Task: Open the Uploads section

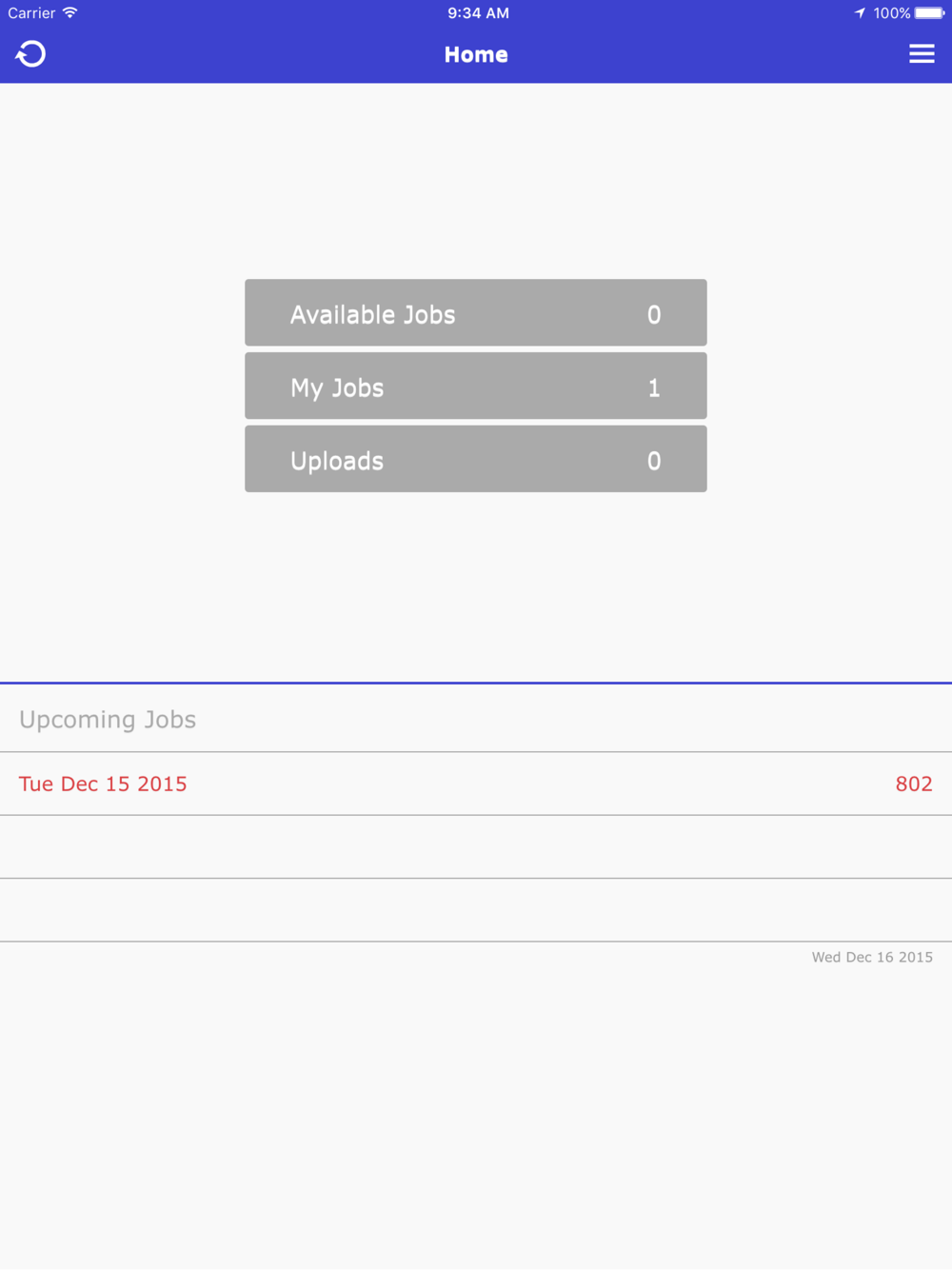Action: [x=337, y=461]
